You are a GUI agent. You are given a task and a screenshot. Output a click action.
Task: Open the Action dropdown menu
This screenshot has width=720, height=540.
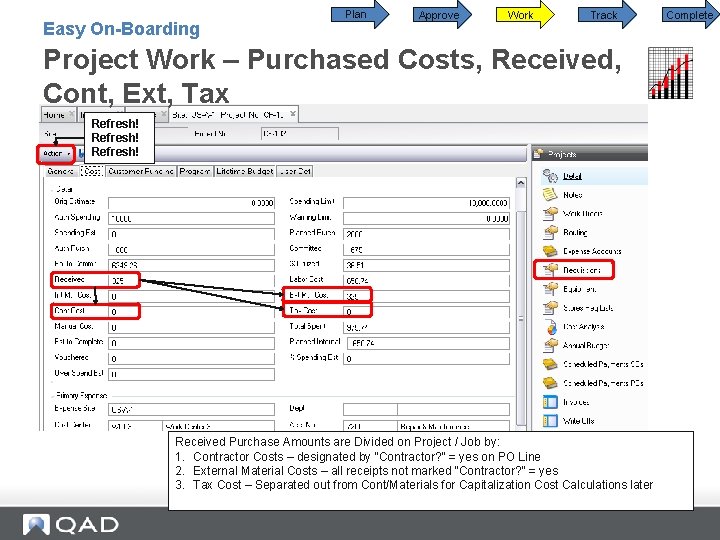coord(56,154)
